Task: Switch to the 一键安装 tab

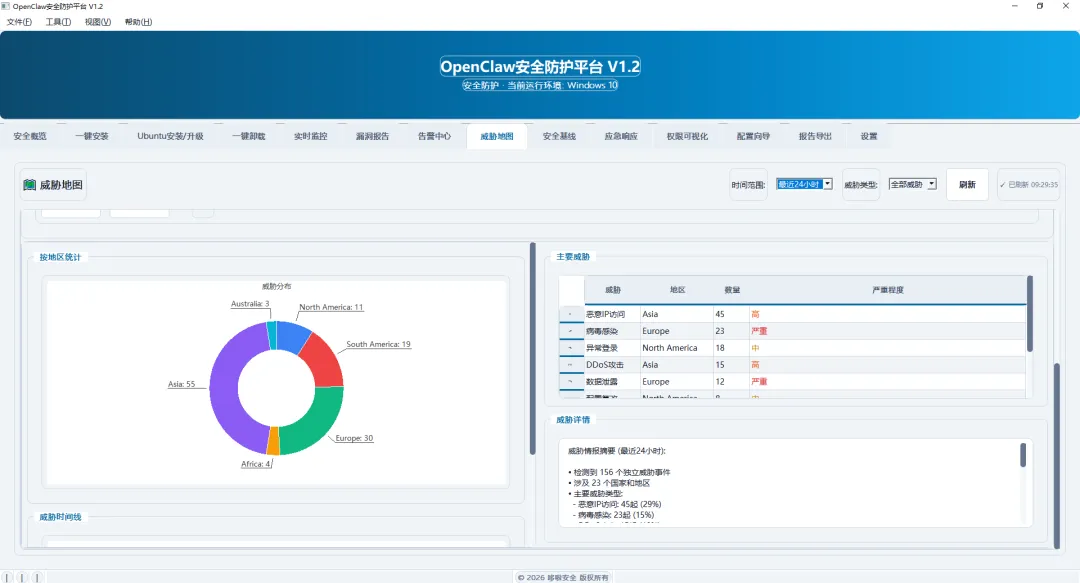Action: (92, 136)
